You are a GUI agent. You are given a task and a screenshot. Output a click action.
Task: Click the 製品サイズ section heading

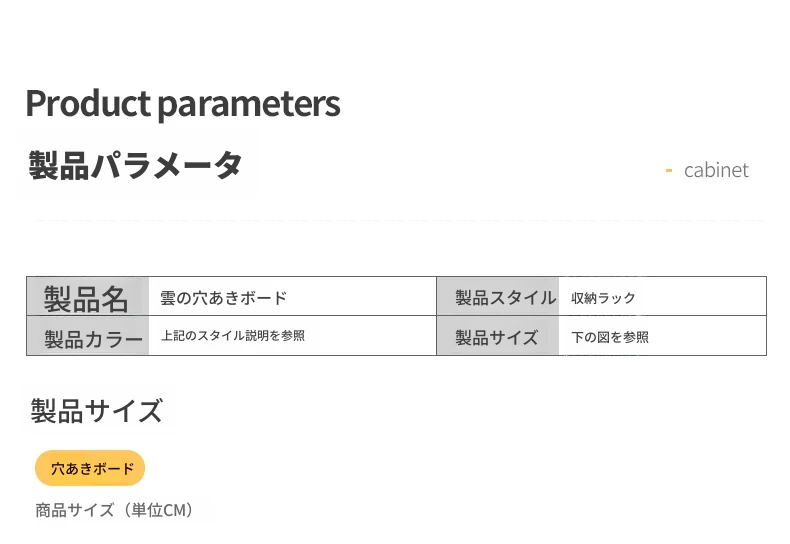97,411
